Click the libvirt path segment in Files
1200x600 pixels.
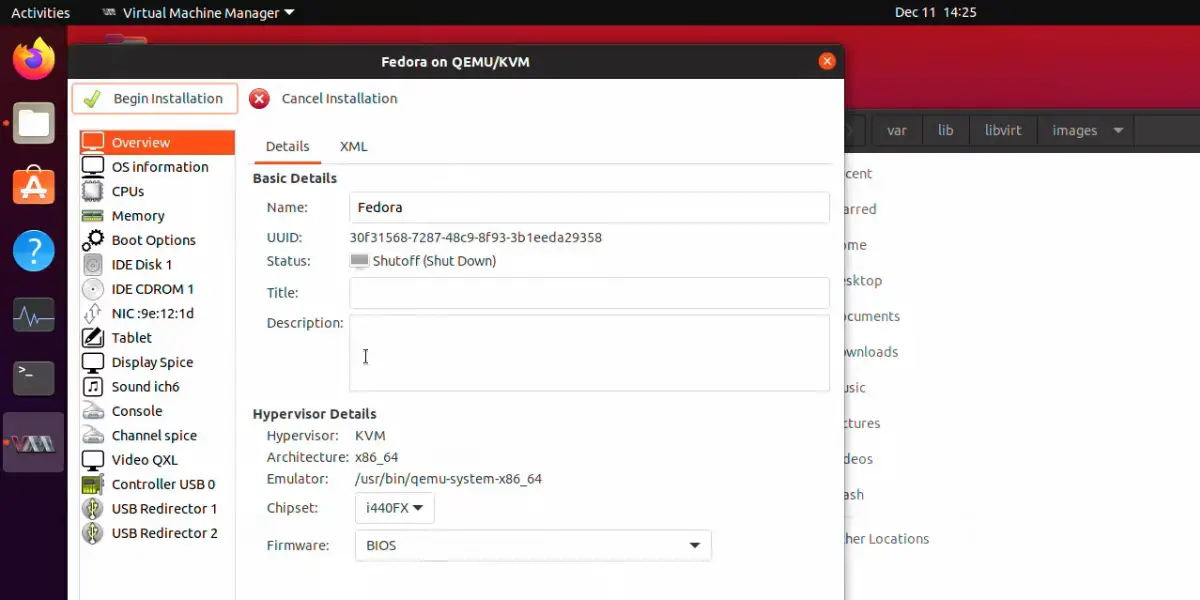(1003, 131)
